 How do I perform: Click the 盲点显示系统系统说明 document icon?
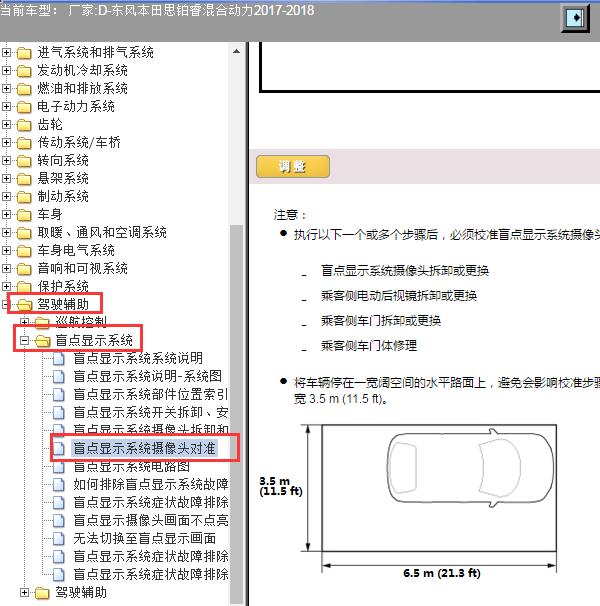[x=59, y=358]
